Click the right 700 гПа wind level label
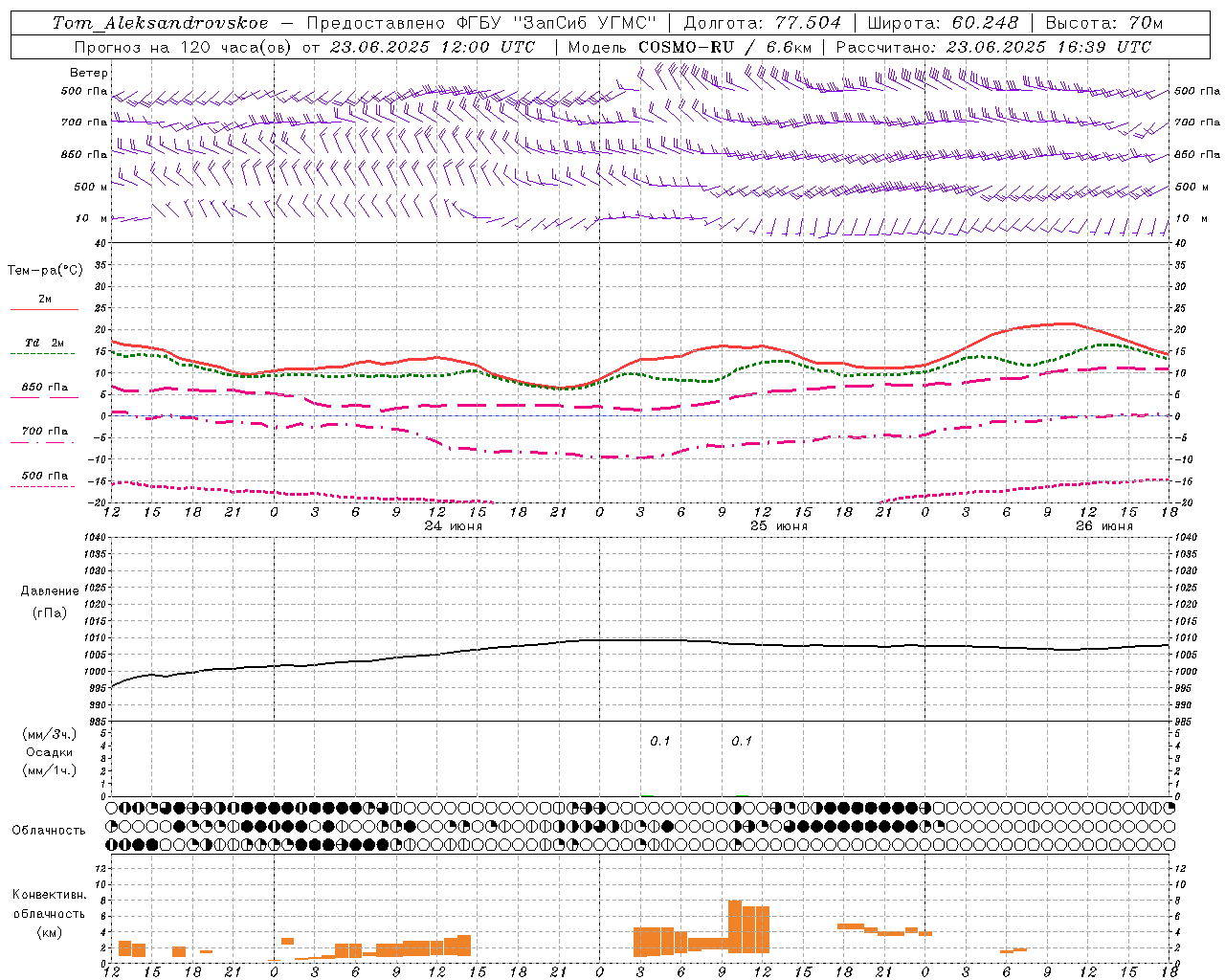 click(x=1196, y=122)
